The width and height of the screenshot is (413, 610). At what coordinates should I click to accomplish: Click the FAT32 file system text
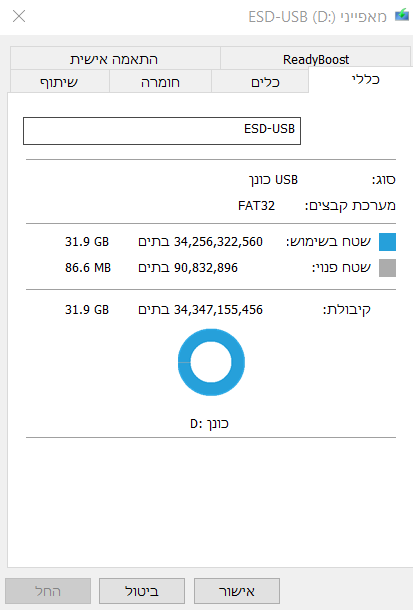(x=256, y=205)
